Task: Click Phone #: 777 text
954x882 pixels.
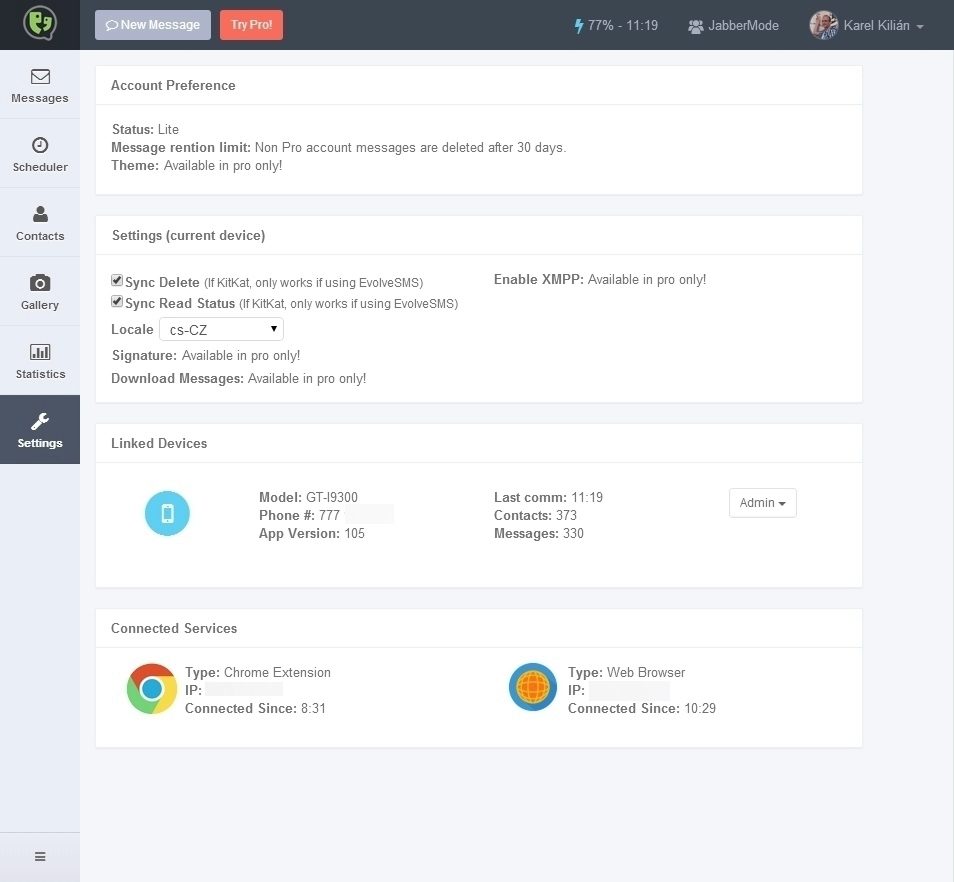Action: click(299, 515)
